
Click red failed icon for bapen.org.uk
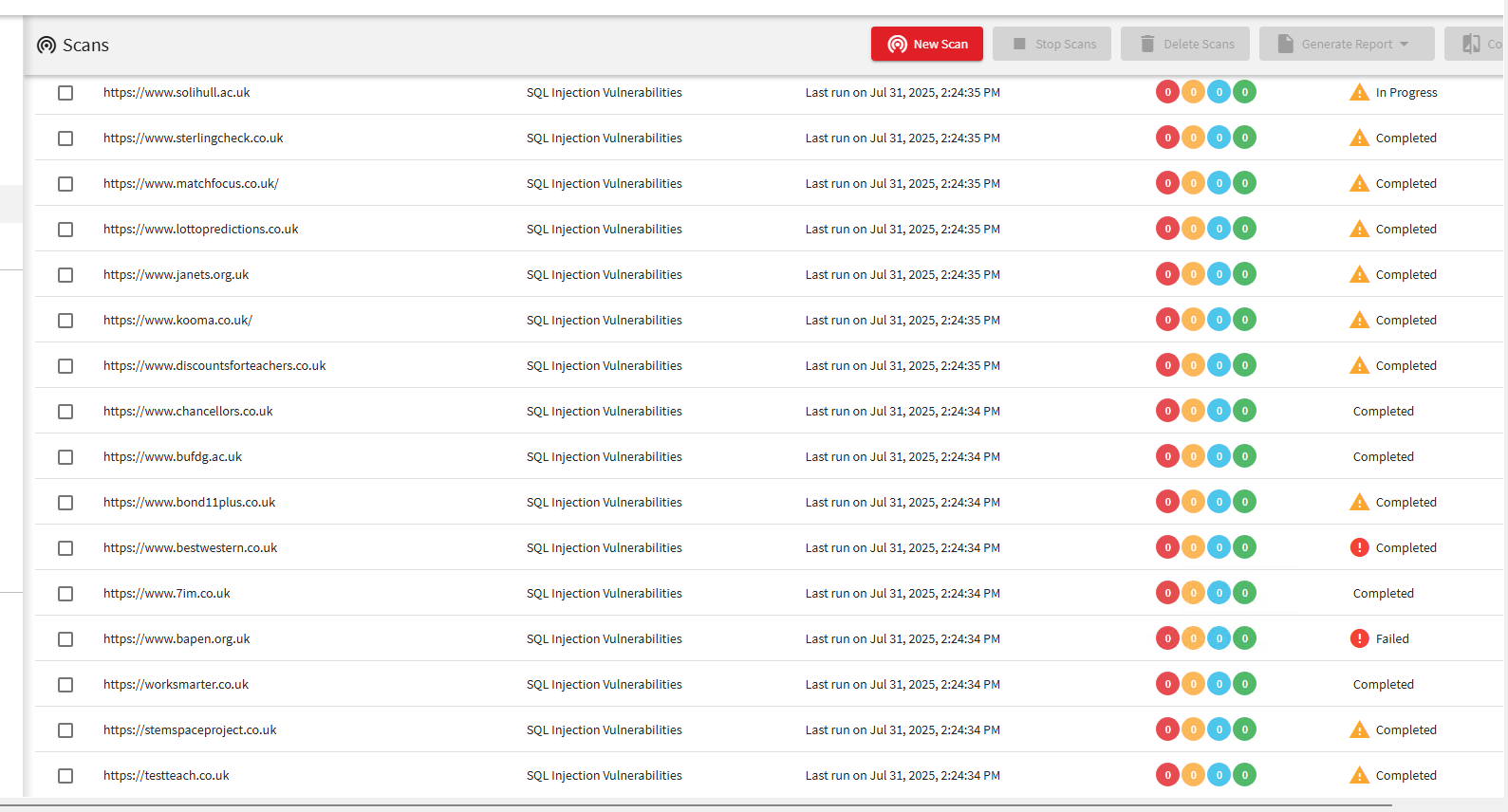[1359, 638]
